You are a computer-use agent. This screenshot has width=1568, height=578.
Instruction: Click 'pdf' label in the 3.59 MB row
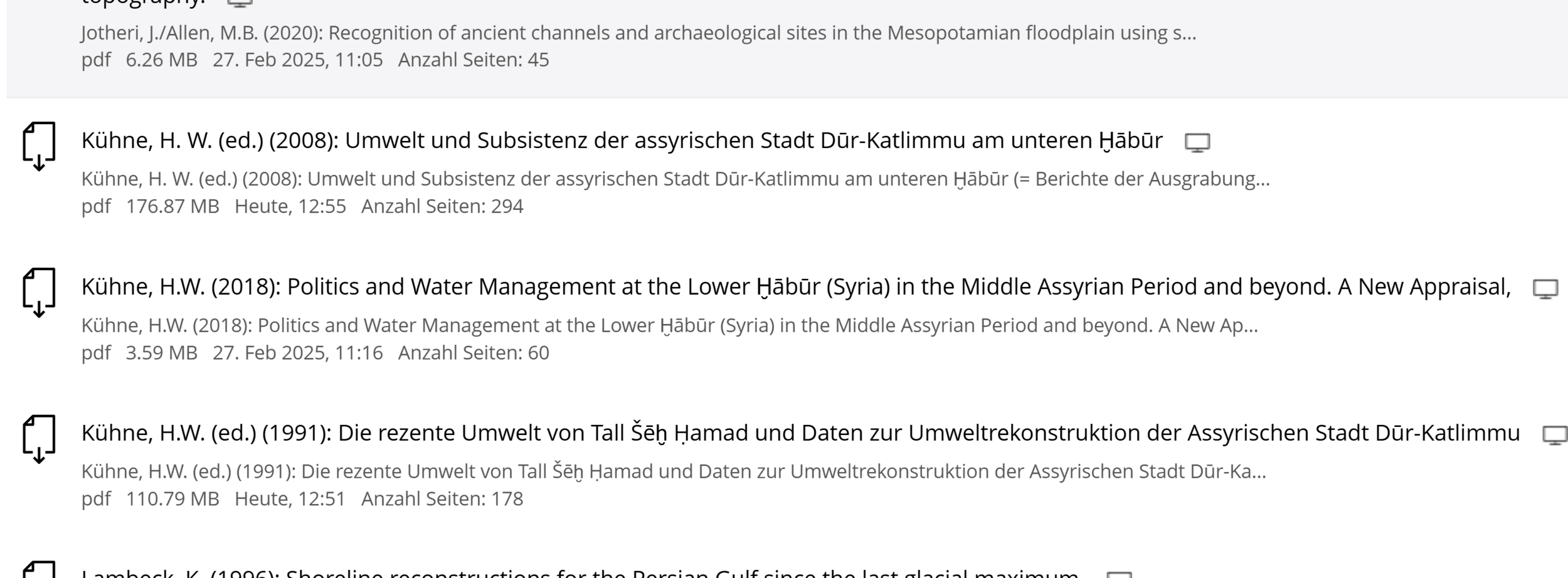tap(96, 354)
